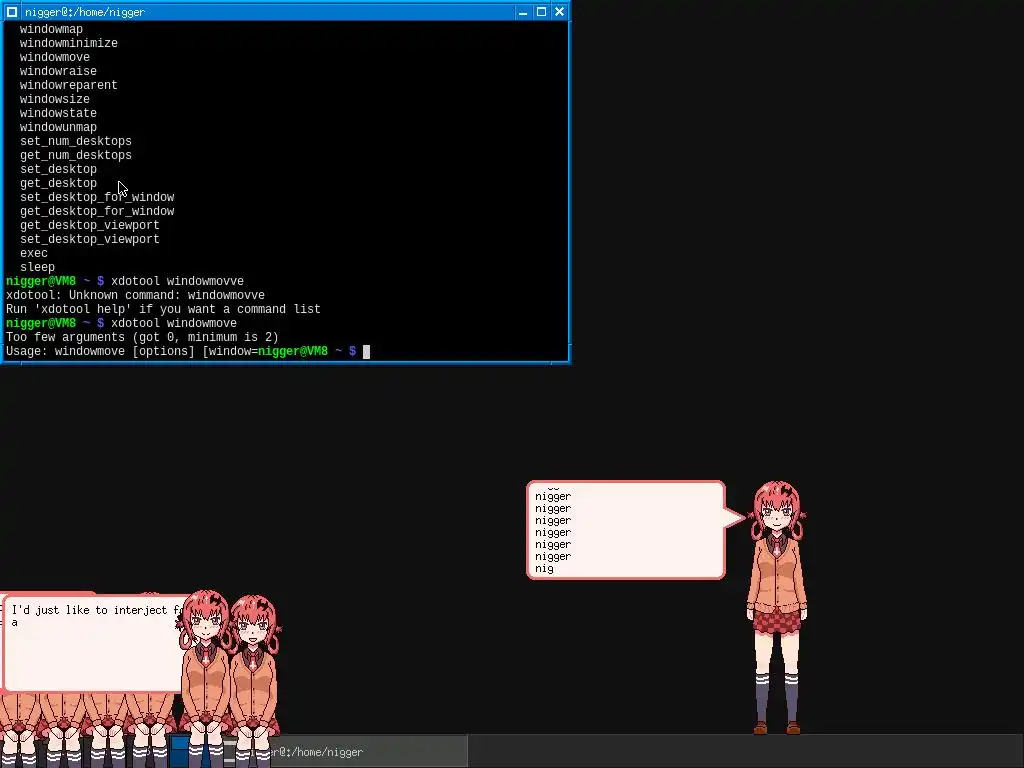The width and height of the screenshot is (1024, 768).
Task: Click the "set_desktop_viewport" line in the terminal
Action: [89, 240]
